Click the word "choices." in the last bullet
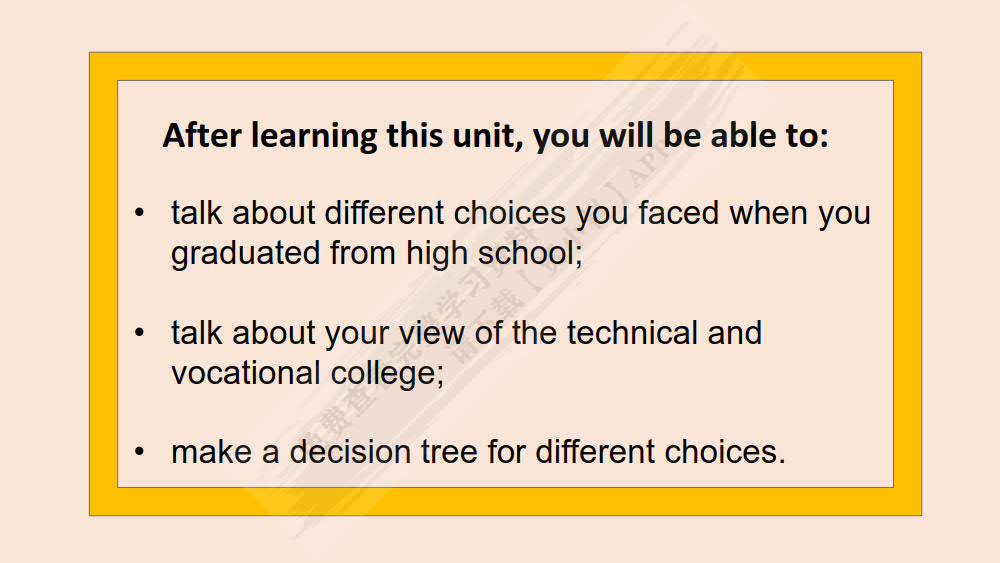The height and width of the screenshot is (563, 1000). click(725, 451)
